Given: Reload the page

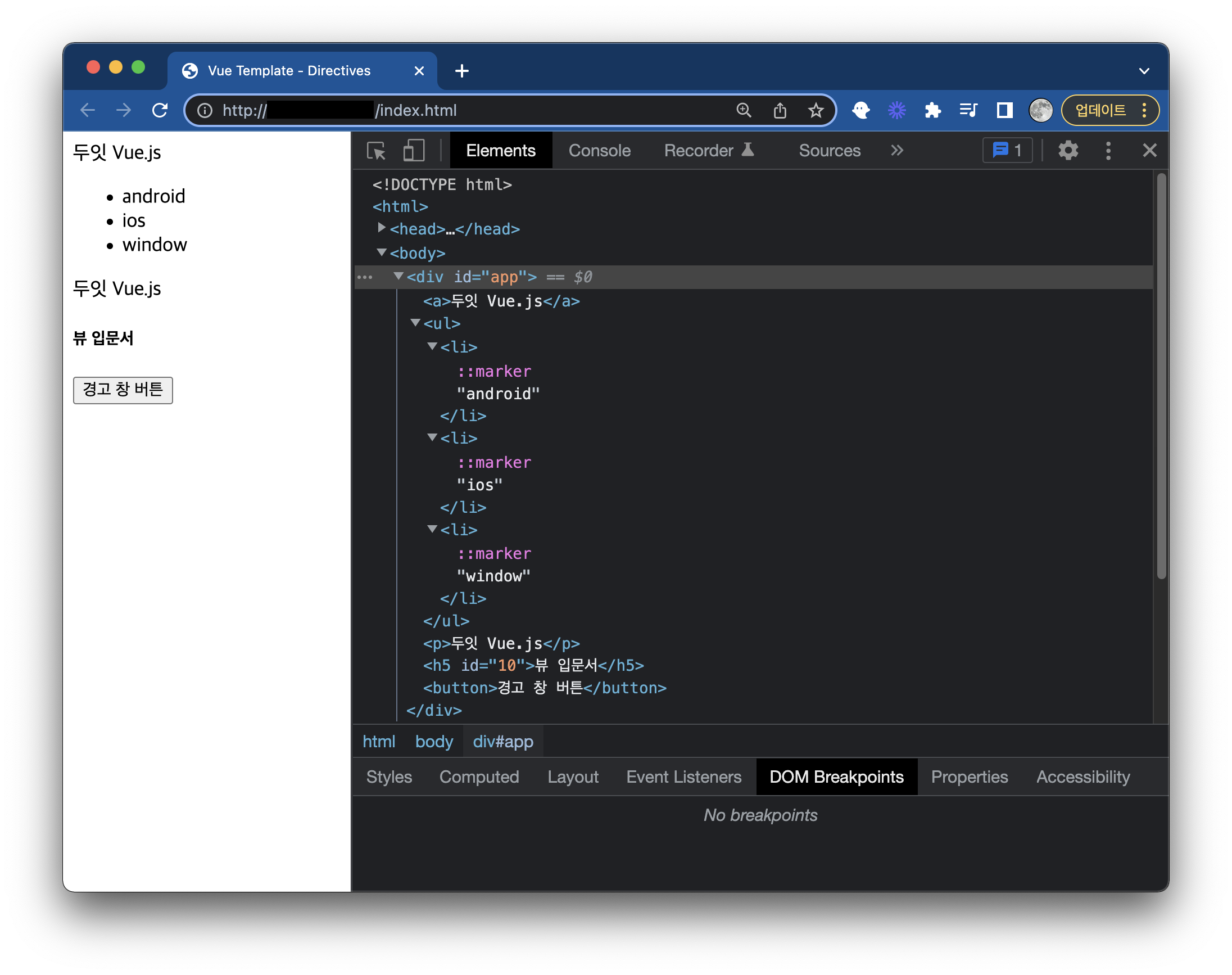Looking at the screenshot, I should (x=160, y=110).
